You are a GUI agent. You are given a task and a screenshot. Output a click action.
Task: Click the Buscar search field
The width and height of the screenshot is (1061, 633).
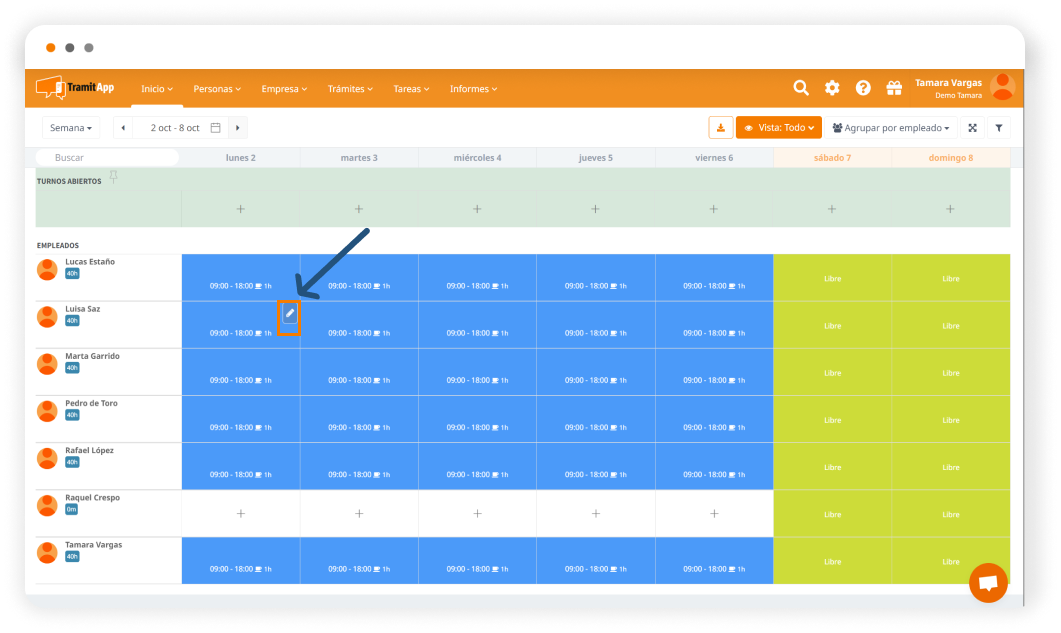coord(107,158)
